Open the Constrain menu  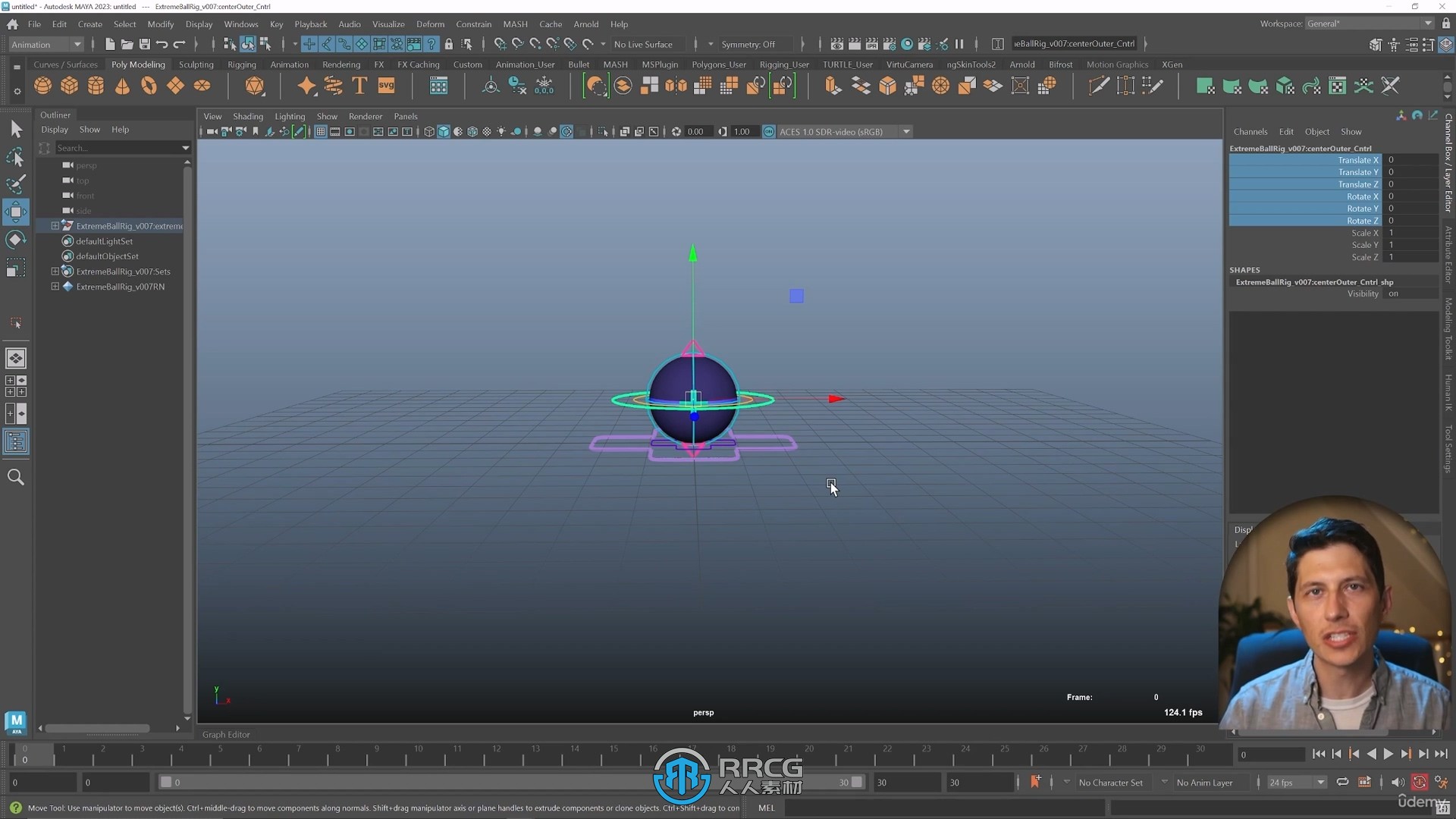tap(473, 24)
